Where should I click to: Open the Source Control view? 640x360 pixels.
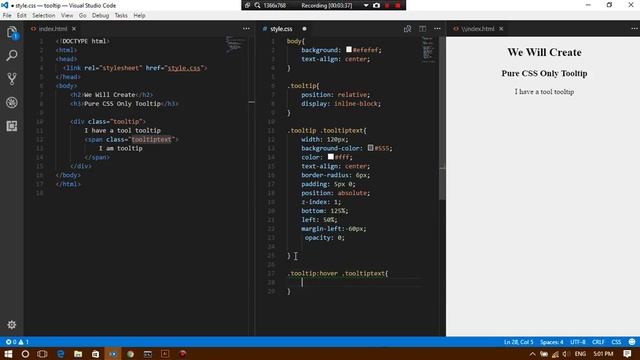[12, 79]
